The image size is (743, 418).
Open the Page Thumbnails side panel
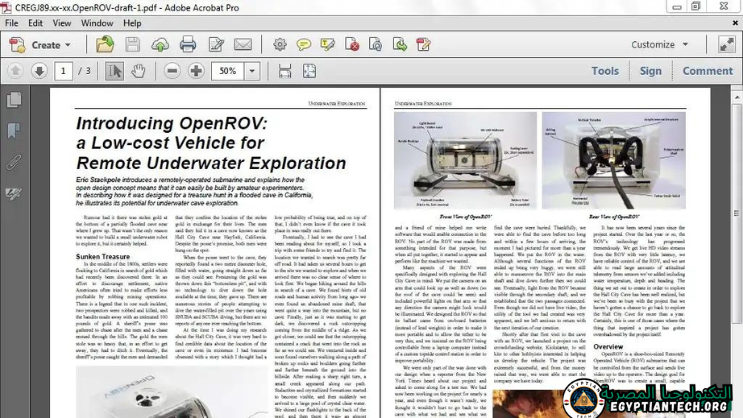(x=13, y=100)
